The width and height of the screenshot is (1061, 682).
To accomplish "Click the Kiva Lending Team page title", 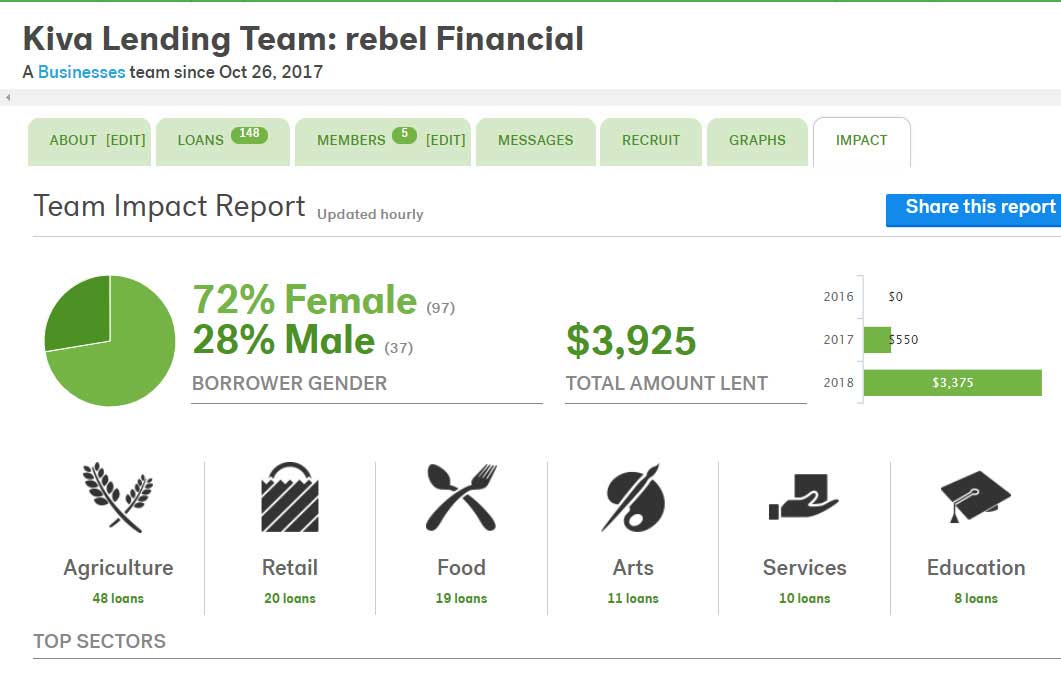I will point(303,39).
